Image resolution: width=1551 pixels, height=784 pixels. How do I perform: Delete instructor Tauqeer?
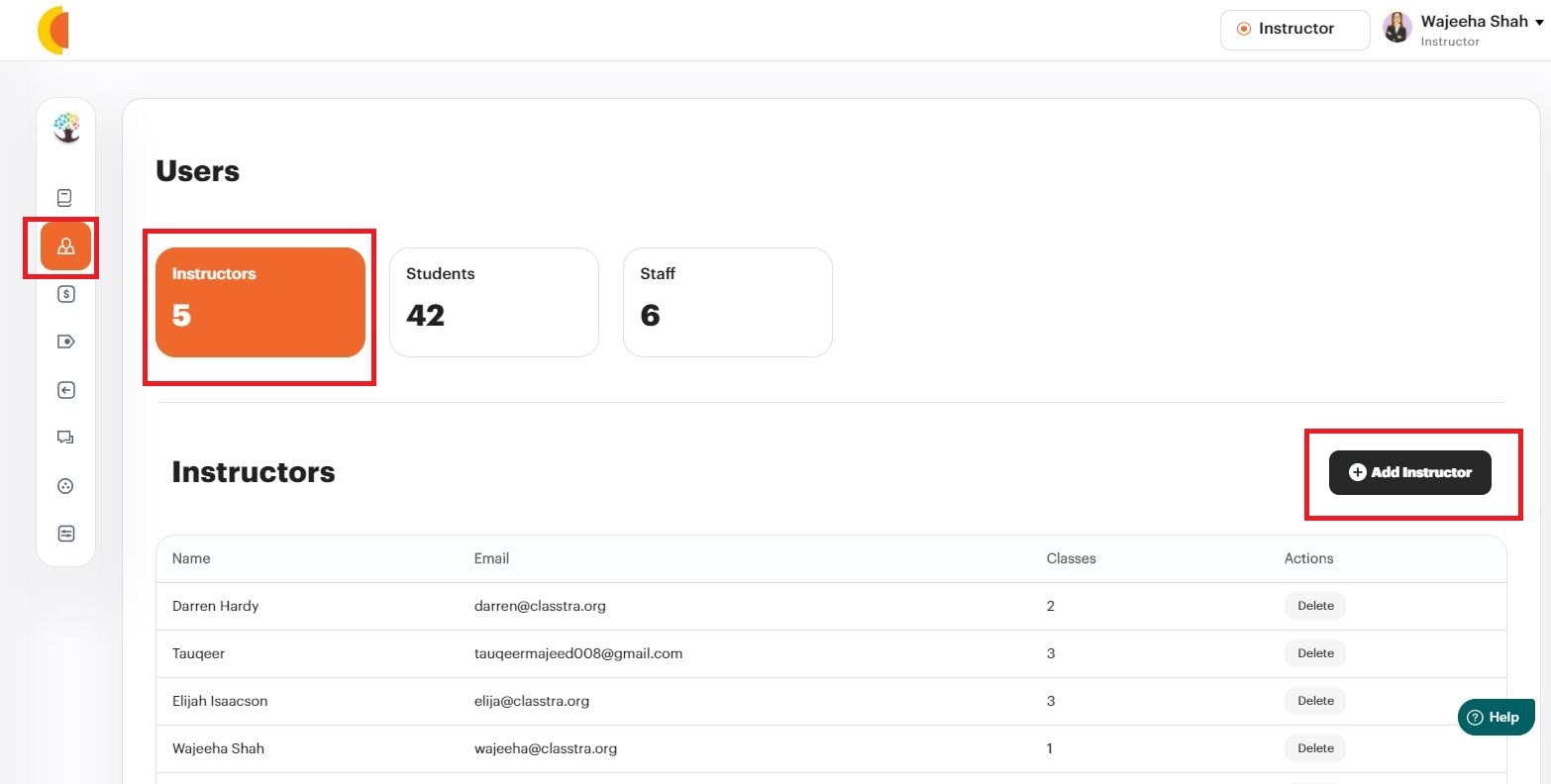(x=1315, y=653)
